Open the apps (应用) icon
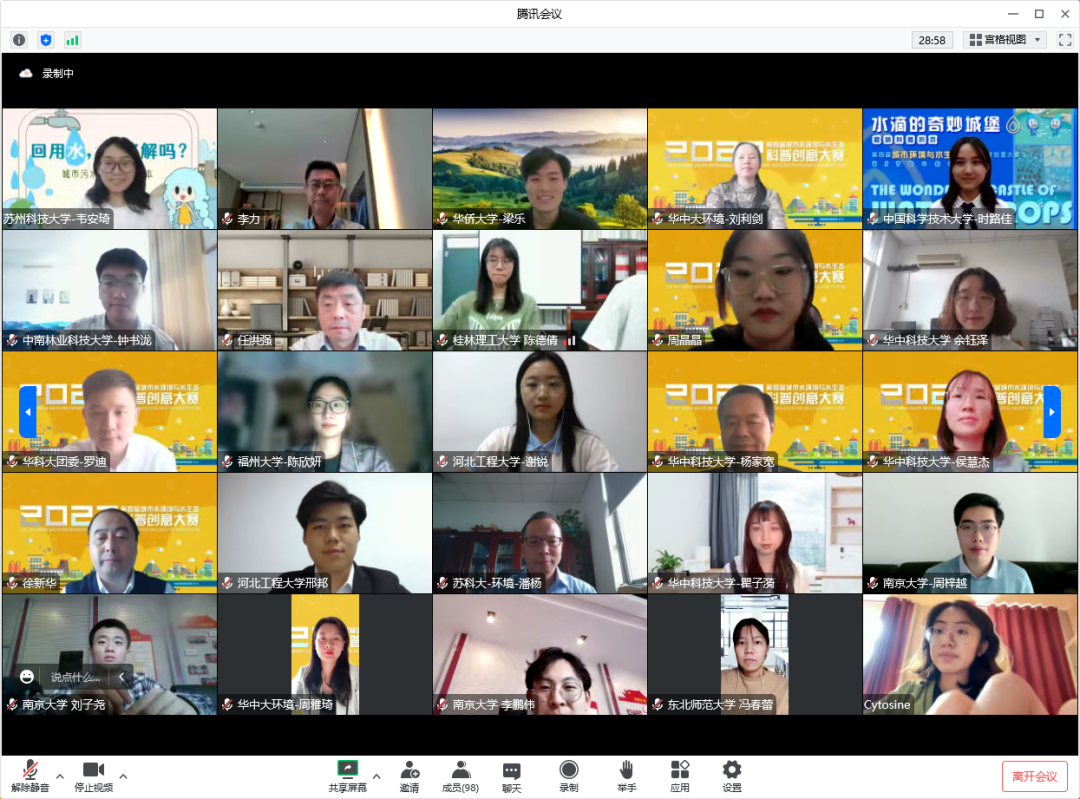Screen dimensions: 1080x799 (680, 775)
